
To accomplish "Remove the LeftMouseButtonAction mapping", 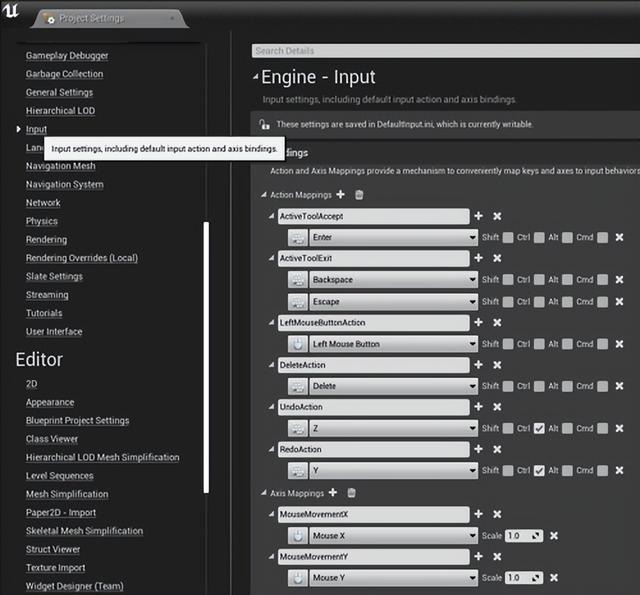I will [x=497, y=323].
